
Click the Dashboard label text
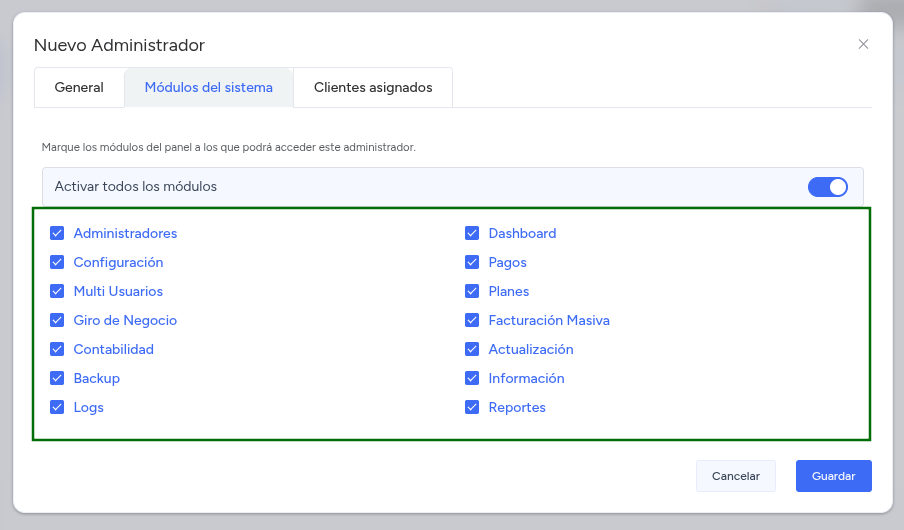[522, 234]
